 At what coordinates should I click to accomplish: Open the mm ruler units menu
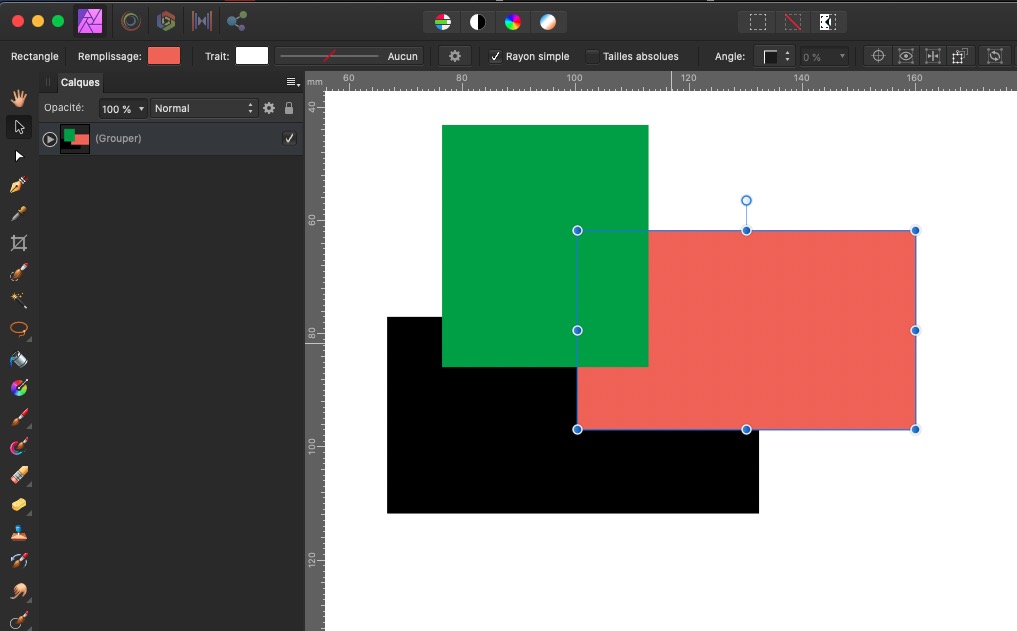(x=315, y=82)
